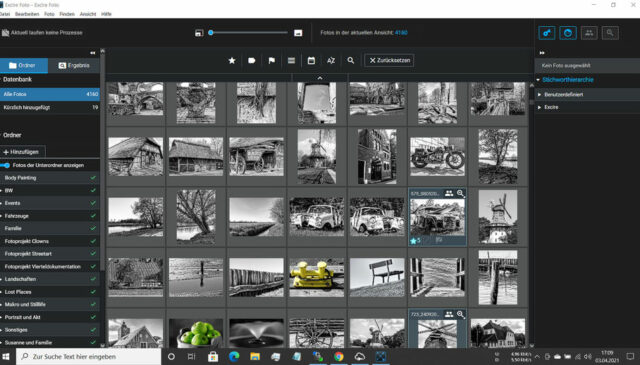Click circular refresh panel icon top right

(x=568, y=33)
